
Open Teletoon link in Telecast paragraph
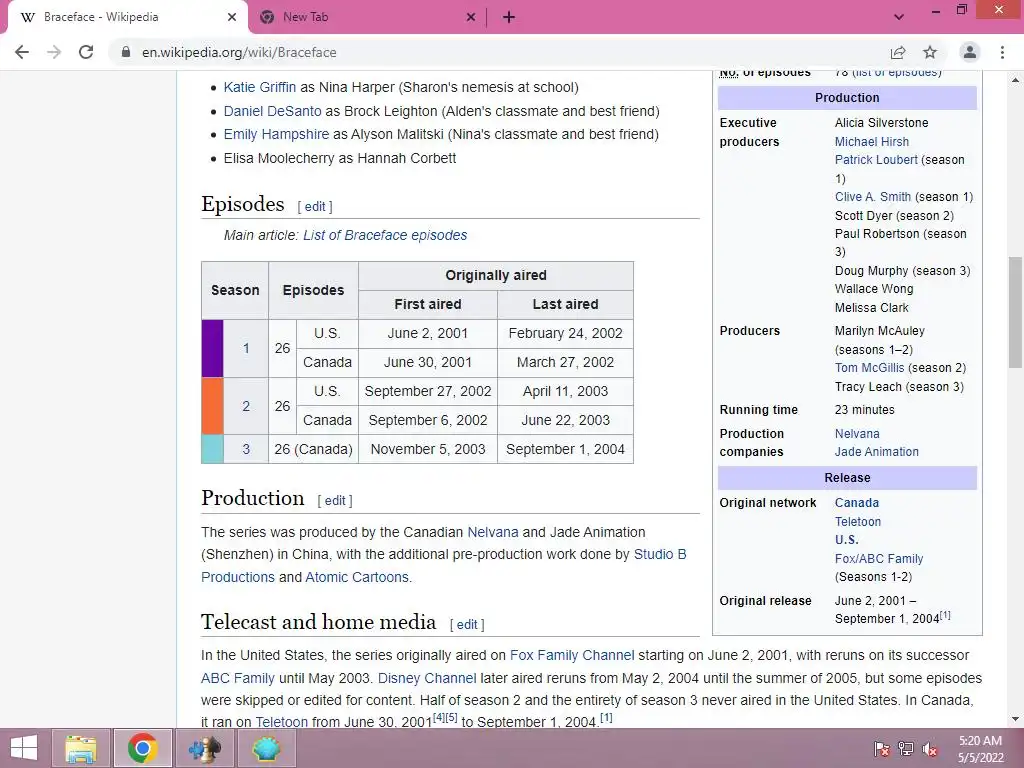[281, 722]
